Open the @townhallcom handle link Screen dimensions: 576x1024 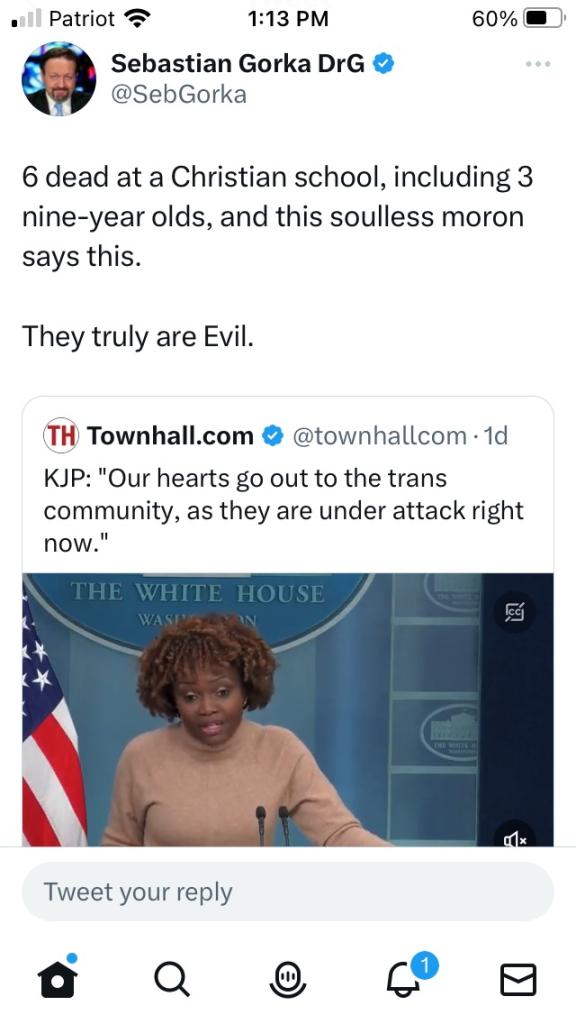coord(378,436)
